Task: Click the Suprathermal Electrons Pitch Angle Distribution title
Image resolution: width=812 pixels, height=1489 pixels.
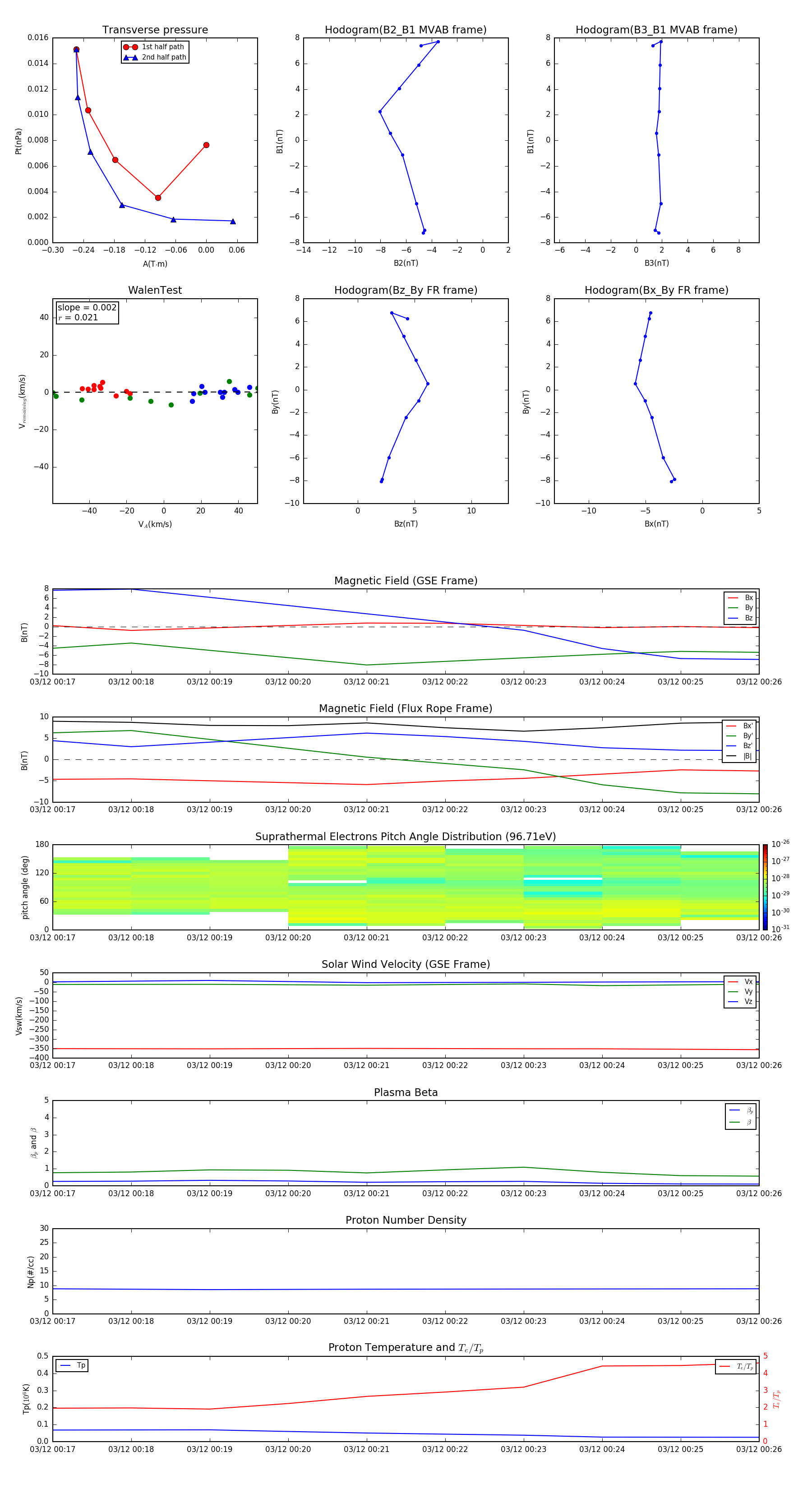Action: click(406, 837)
